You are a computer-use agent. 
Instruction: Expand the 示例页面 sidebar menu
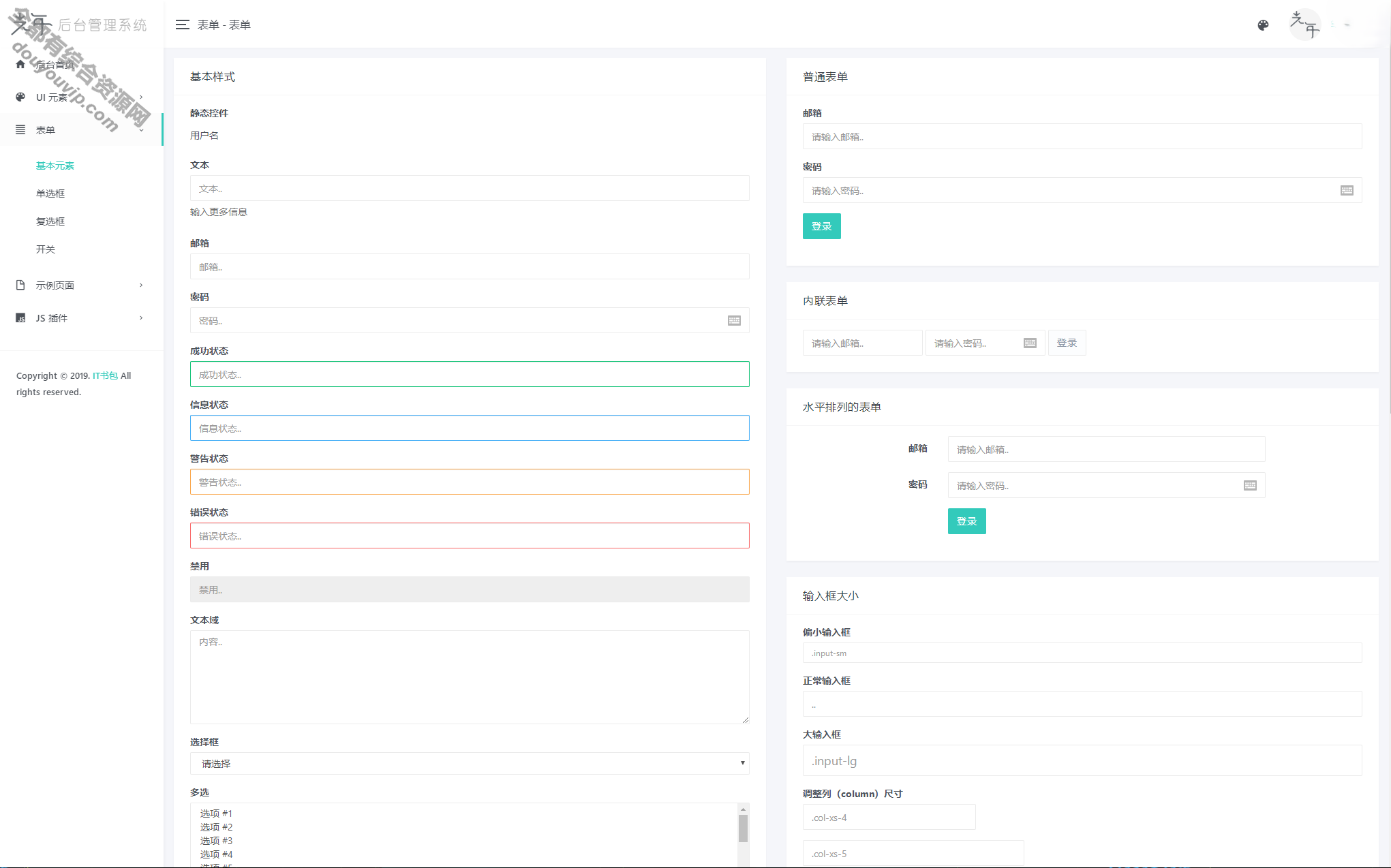click(82, 285)
